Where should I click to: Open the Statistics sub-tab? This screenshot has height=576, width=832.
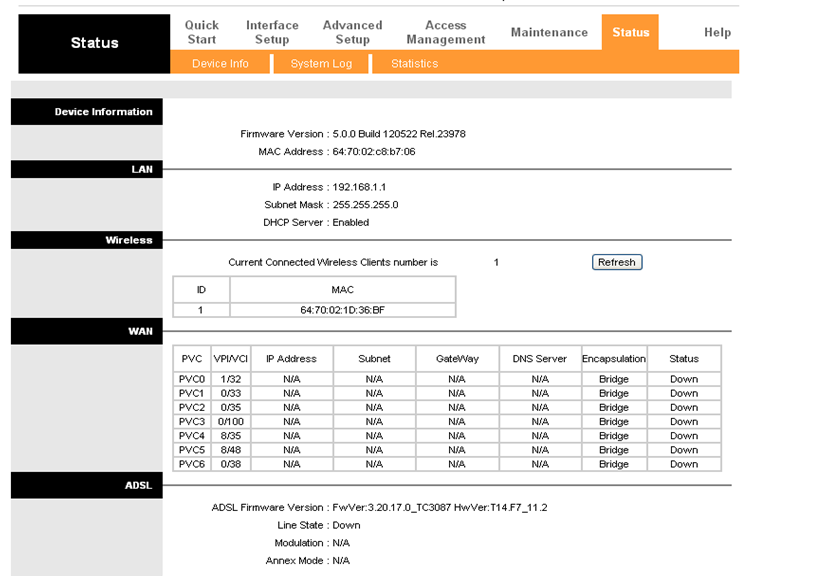[x=414, y=64]
